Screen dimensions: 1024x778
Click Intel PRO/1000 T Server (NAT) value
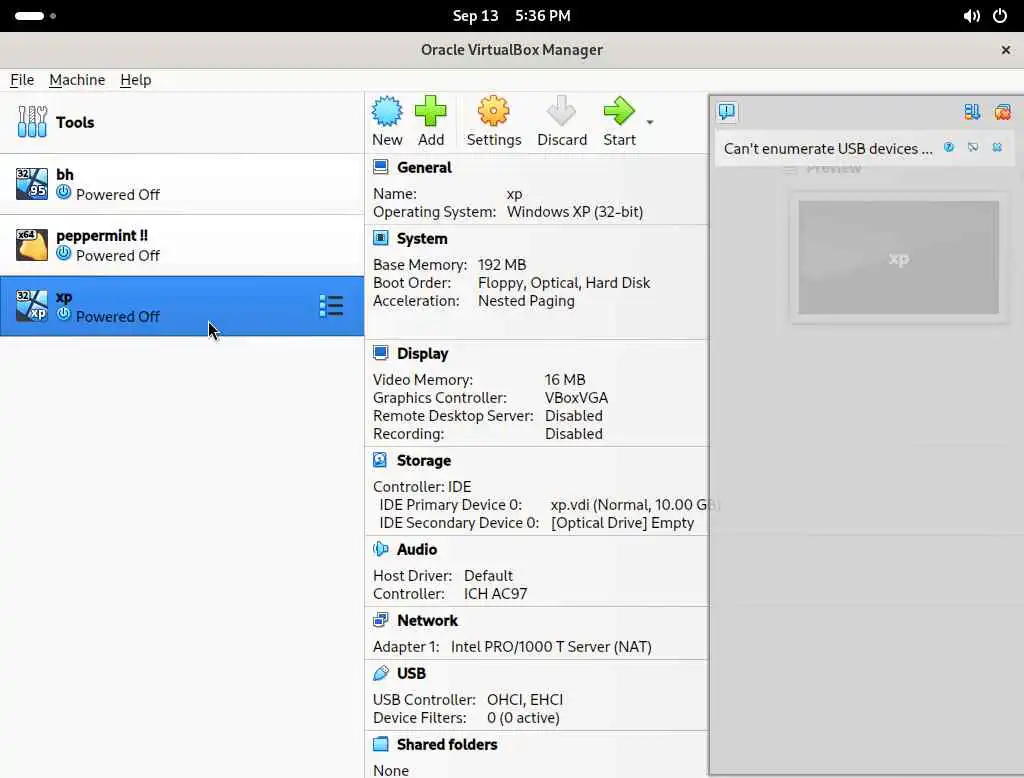[x=551, y=647]
